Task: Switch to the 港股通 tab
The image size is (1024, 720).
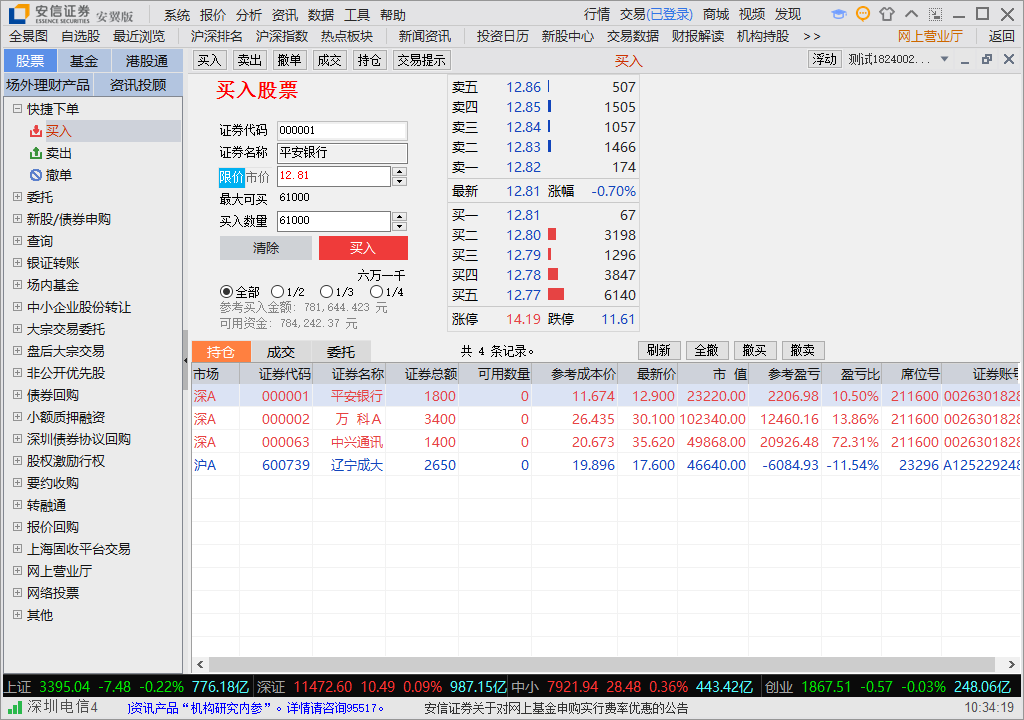Action: coord(147,61)
